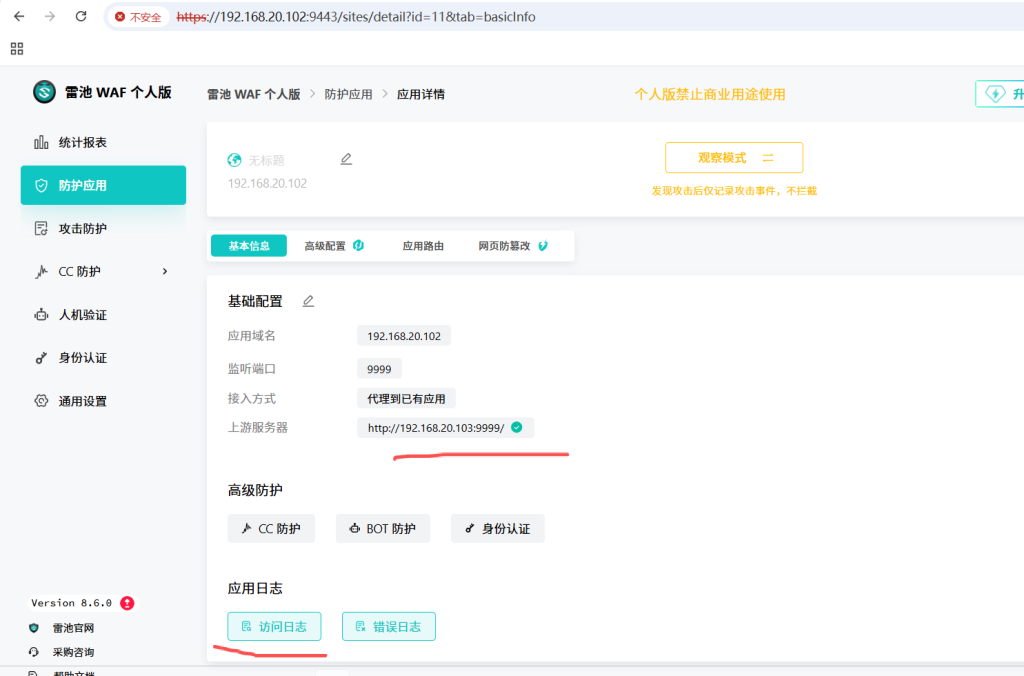Click the 雷池 WAF logo icon
The width and height of the screenshot is (1024, 676).
pos(44,92)
